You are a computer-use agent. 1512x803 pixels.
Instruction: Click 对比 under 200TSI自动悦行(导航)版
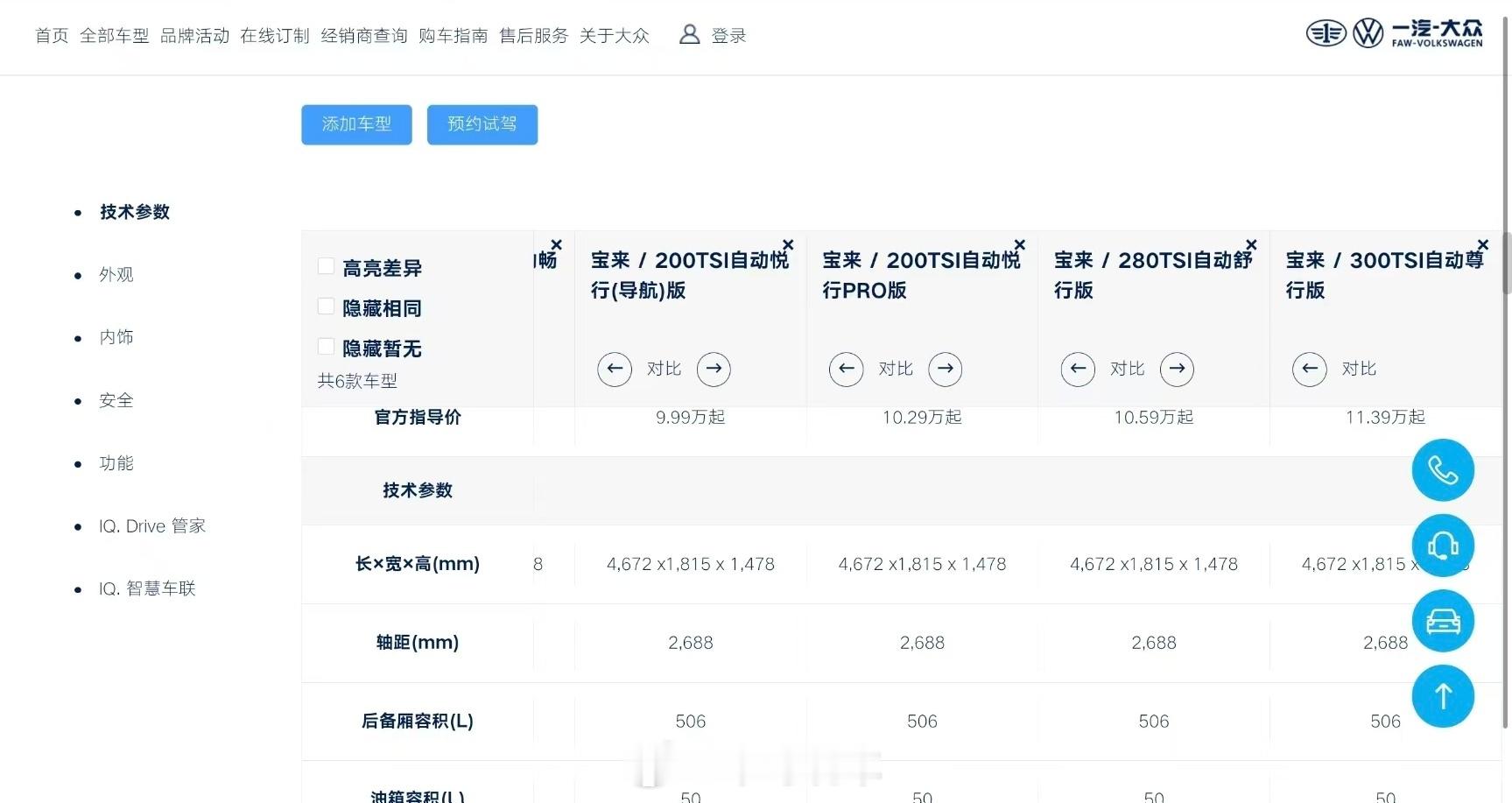click(664, 369)
